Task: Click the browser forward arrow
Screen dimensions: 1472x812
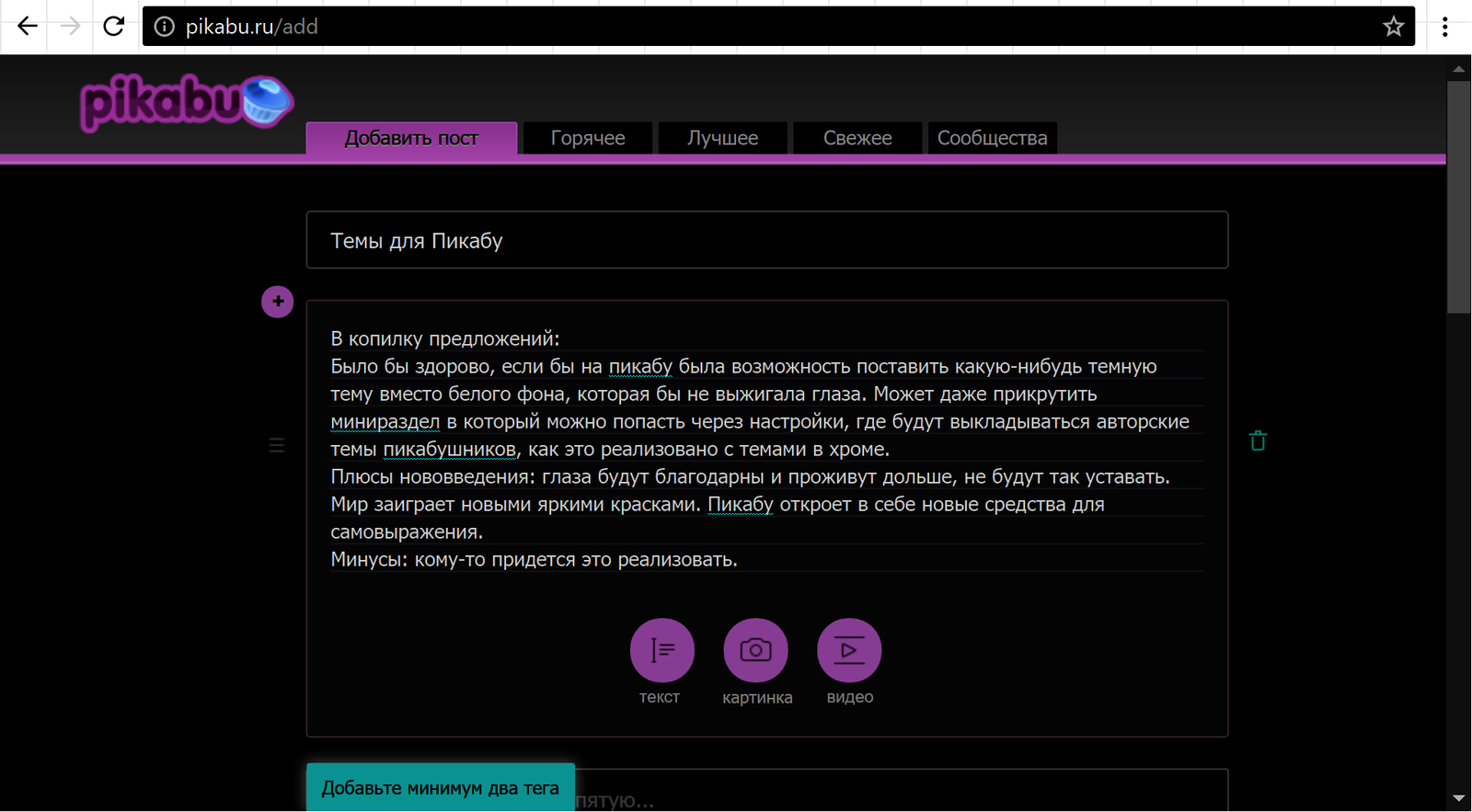Action: click(70, 27)
